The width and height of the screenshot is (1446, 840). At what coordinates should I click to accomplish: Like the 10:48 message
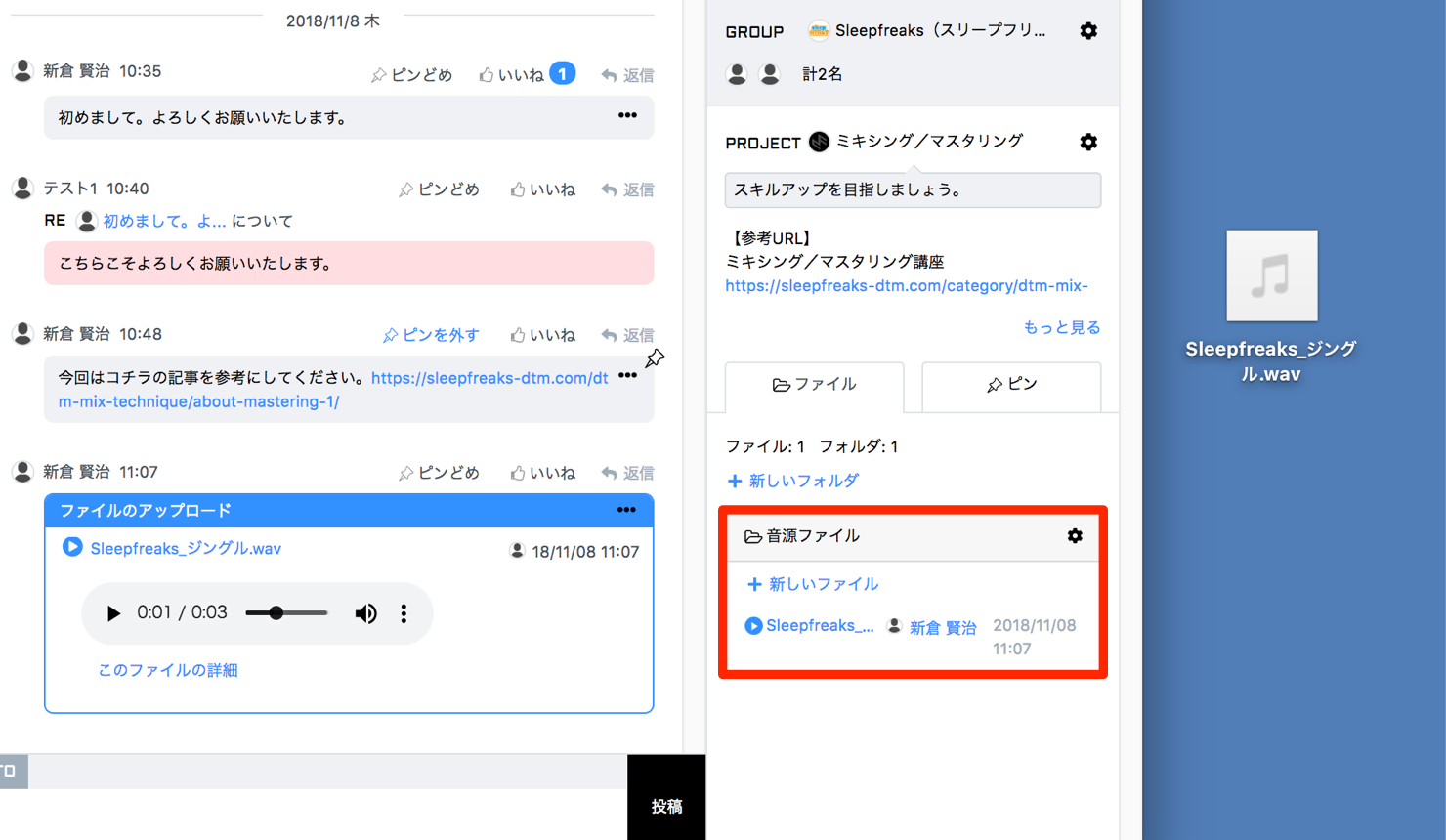(x=542, y=335)
